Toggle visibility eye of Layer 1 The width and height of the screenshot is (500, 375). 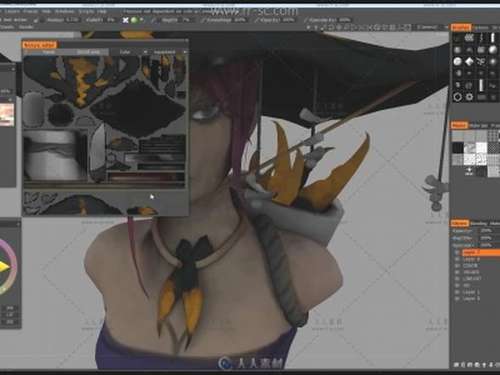[457, 292]
